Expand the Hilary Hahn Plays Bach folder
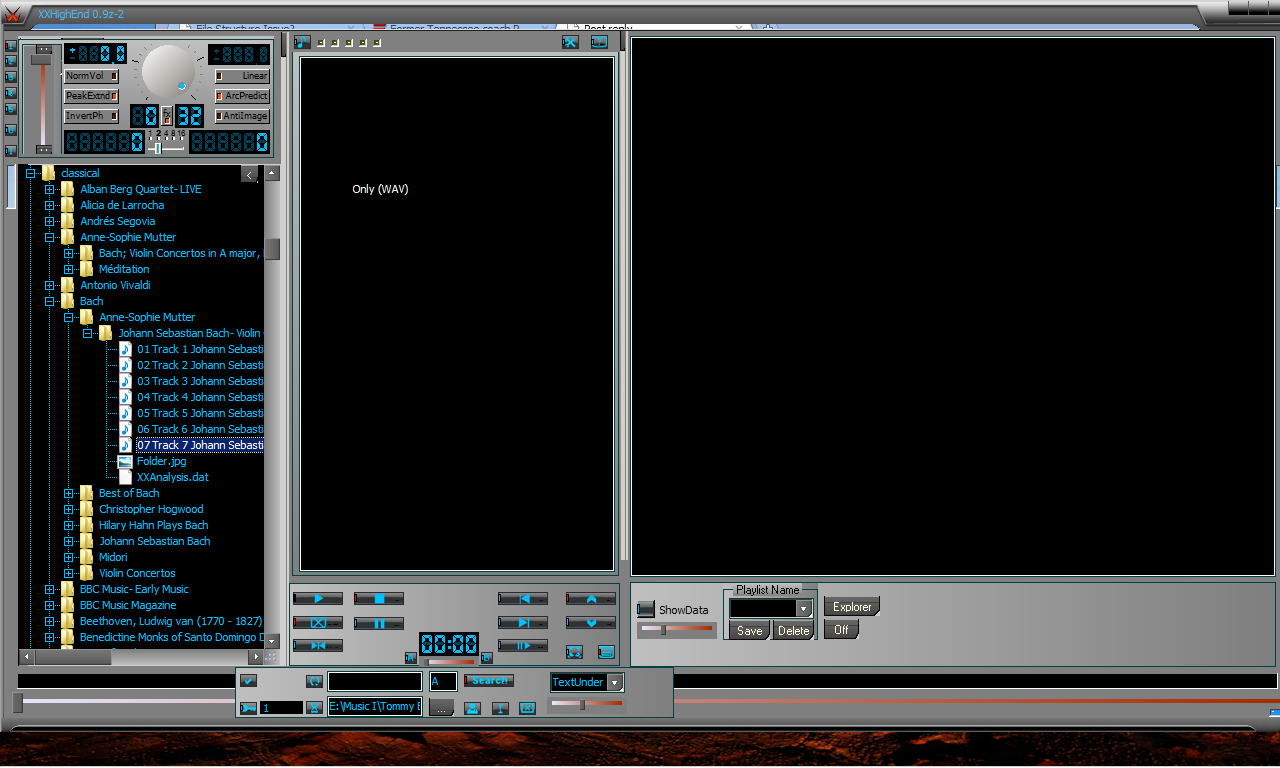The height and width of the screenshot is (768, 1280). point(69,525)
